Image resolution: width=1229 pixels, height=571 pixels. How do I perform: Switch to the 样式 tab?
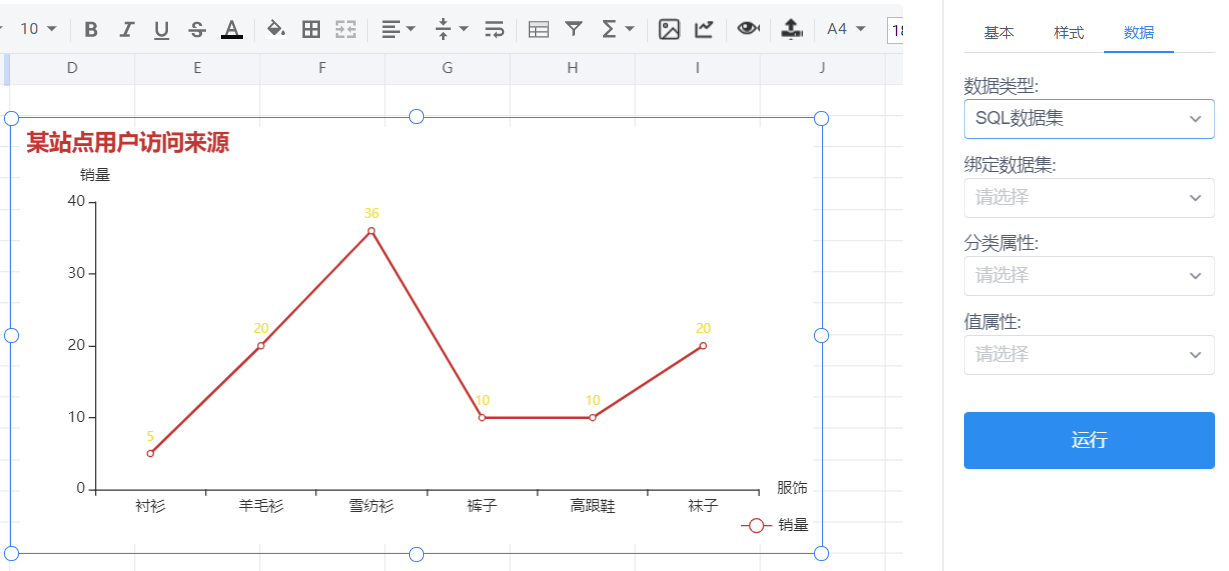[1068, 33]
